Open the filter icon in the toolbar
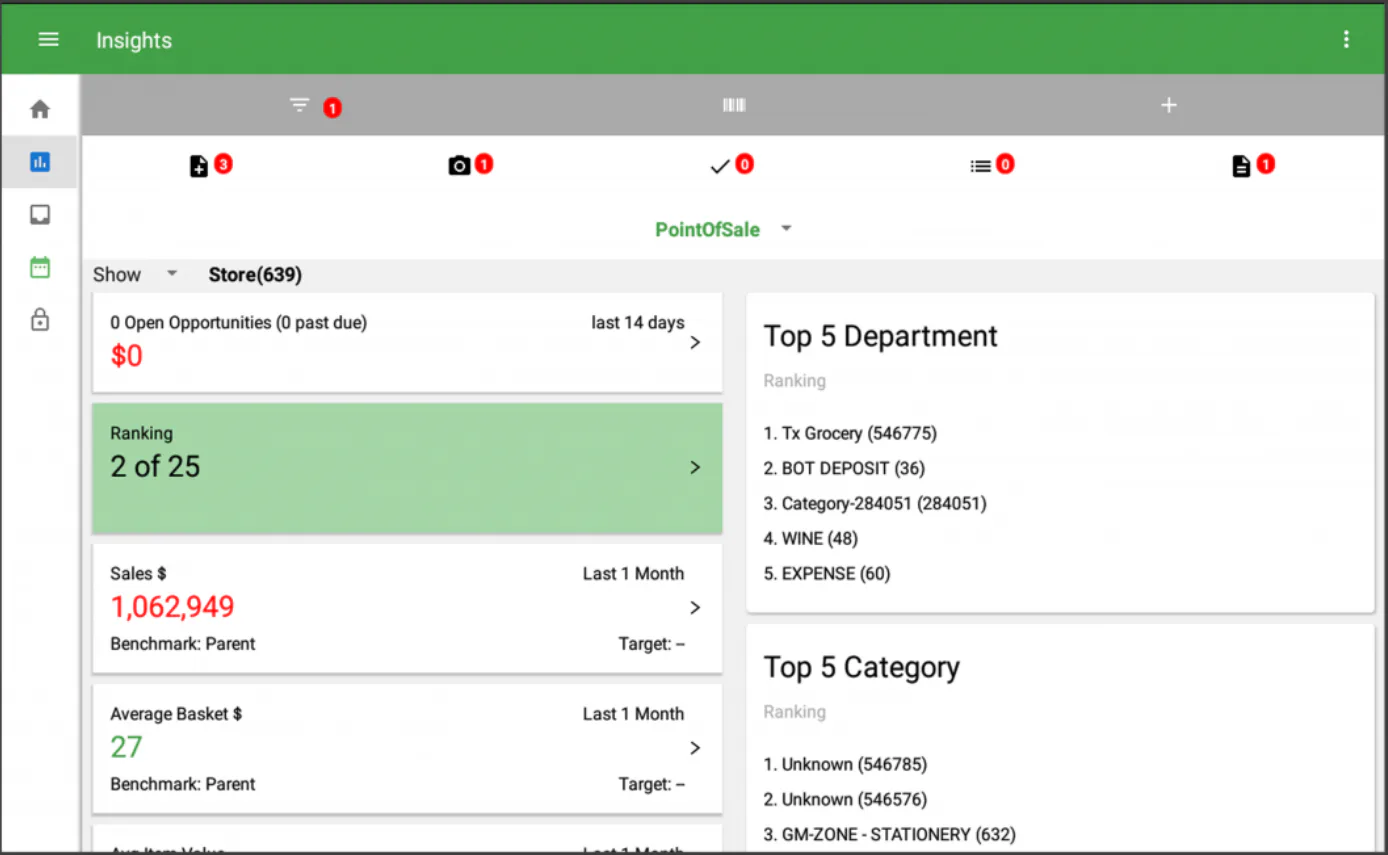 298,104
